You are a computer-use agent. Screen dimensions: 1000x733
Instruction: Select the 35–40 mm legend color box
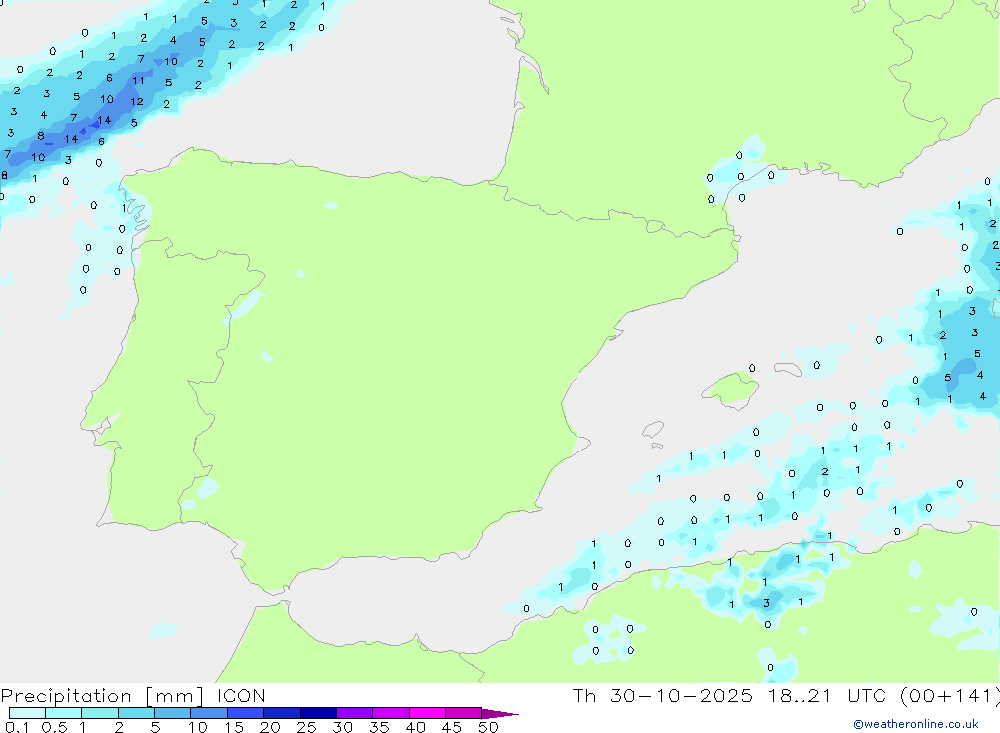coord(391,713)
